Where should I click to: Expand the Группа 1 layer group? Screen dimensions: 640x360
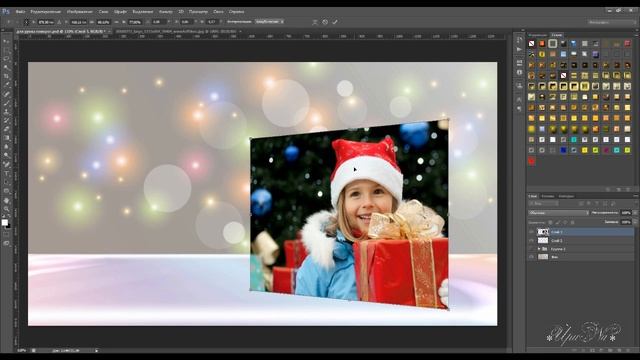point(538,249)
